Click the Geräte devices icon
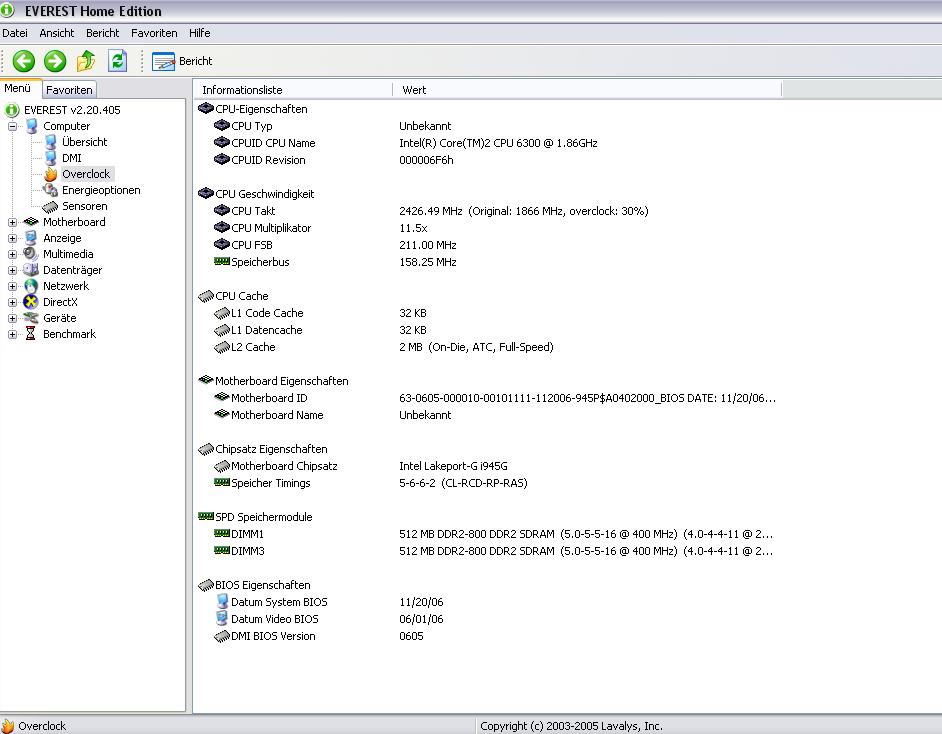Viewport: 942px width, 734px height. pyautogui.click(x=31, y=318)
